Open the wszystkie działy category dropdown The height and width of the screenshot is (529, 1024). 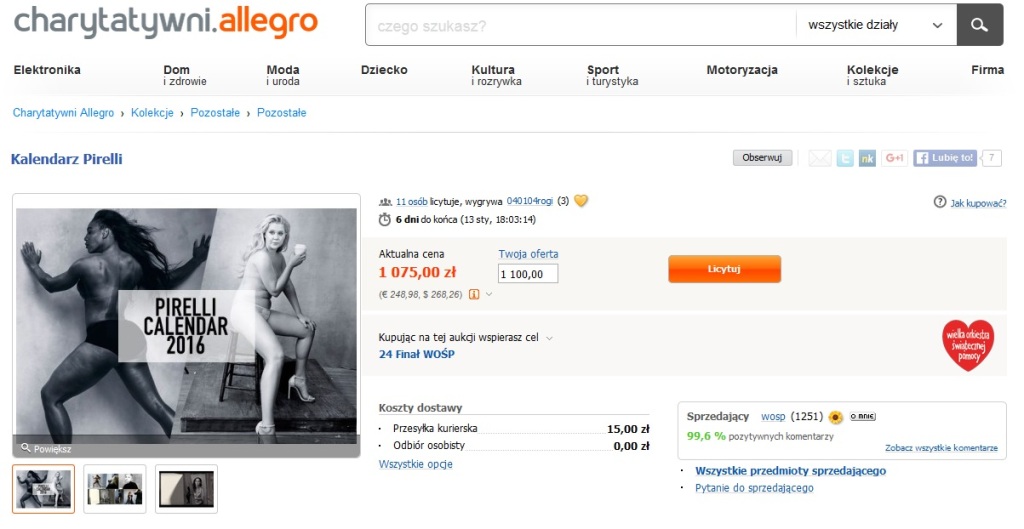coord(876,25)
